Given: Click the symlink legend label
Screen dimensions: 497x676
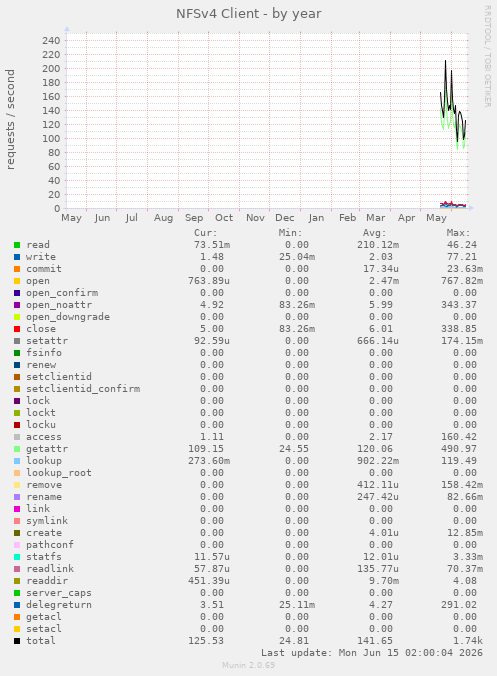Looking at the screenshot, I should (x=47, y=521).
